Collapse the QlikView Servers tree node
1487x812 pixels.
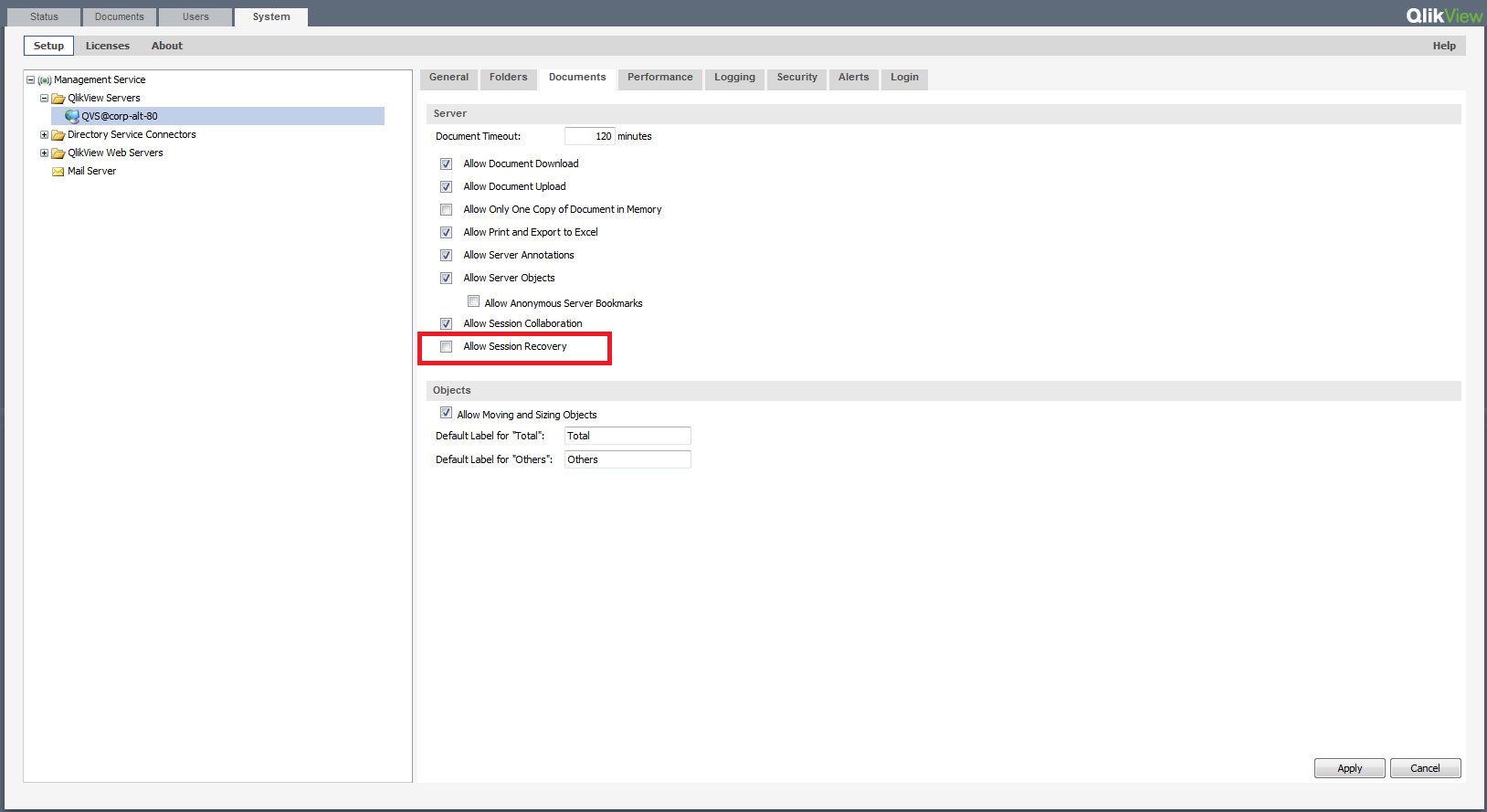coord(44,99)
